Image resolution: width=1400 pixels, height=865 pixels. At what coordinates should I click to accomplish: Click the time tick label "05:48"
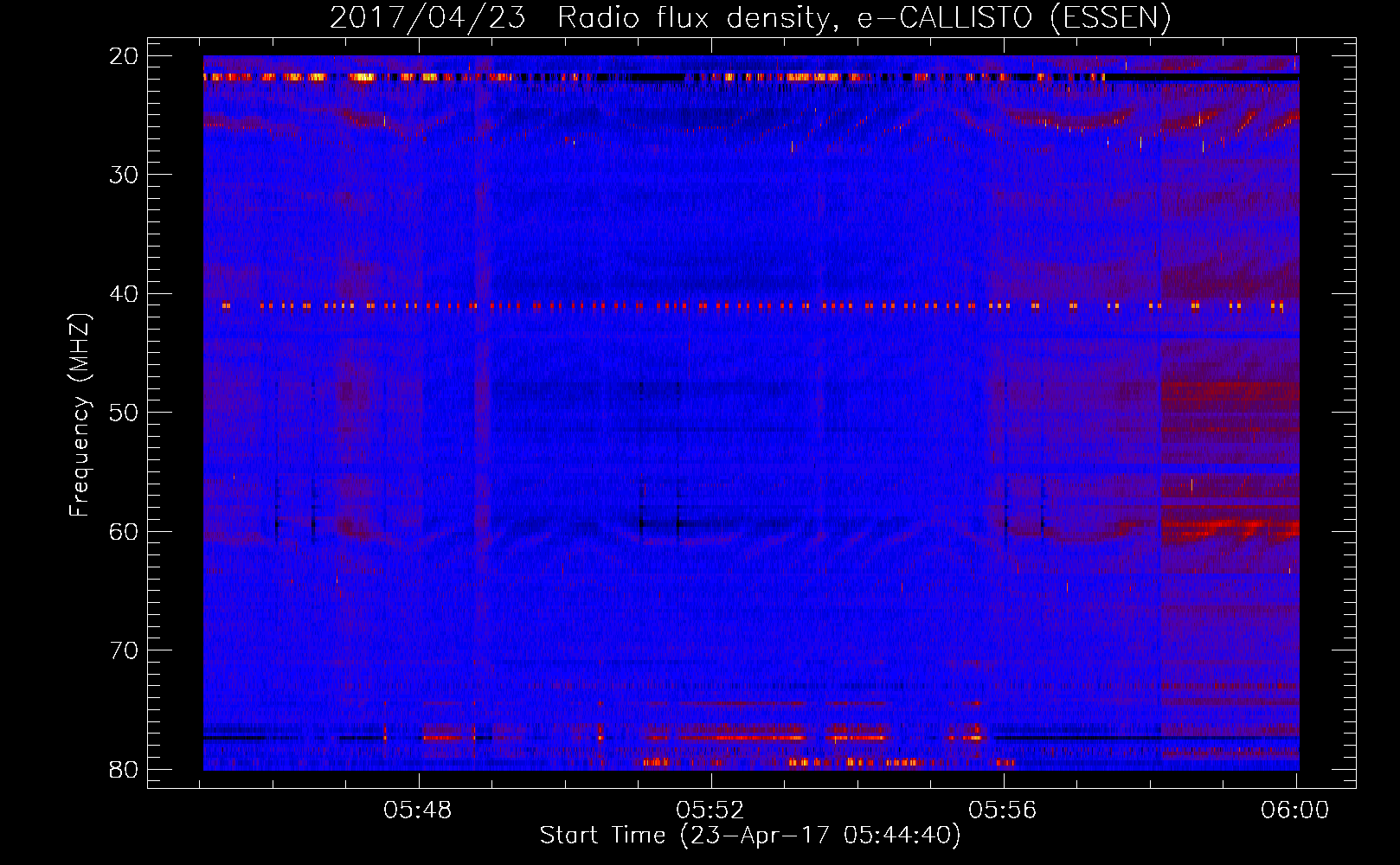point(419,811)
